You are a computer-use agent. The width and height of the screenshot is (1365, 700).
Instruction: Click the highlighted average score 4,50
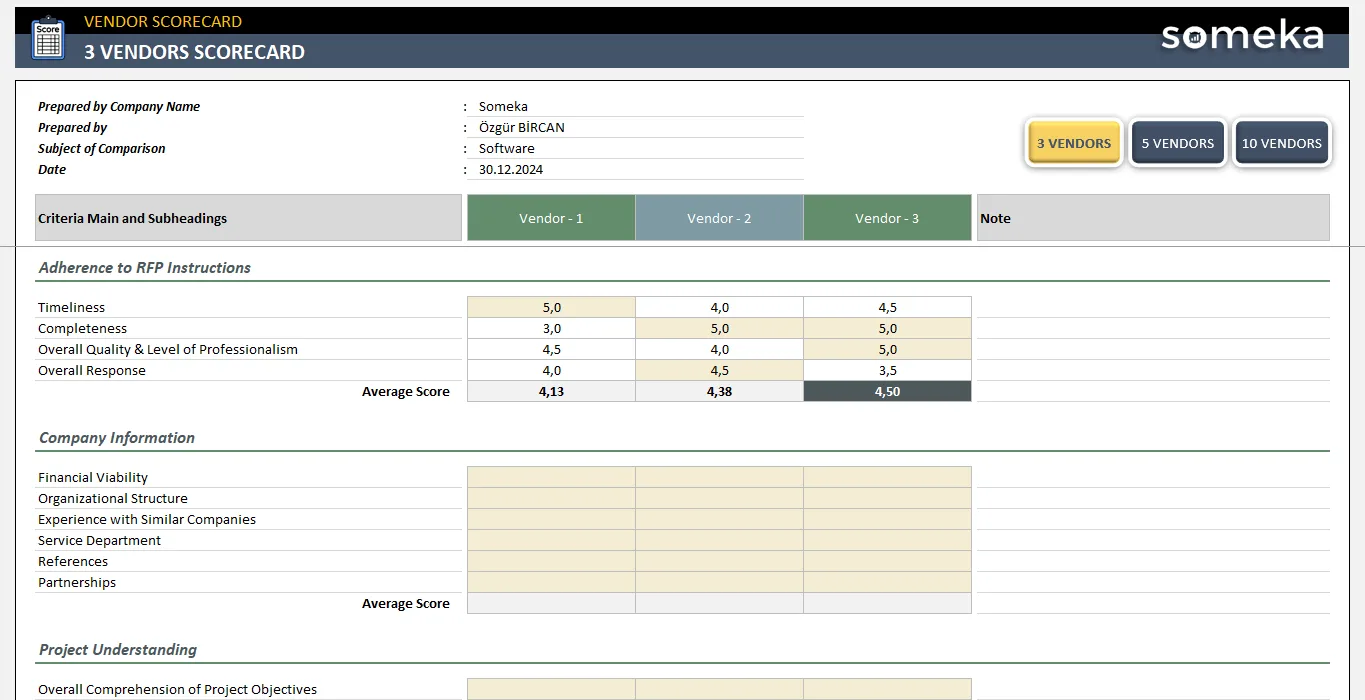pyautogui.click(x=887, y=391)
